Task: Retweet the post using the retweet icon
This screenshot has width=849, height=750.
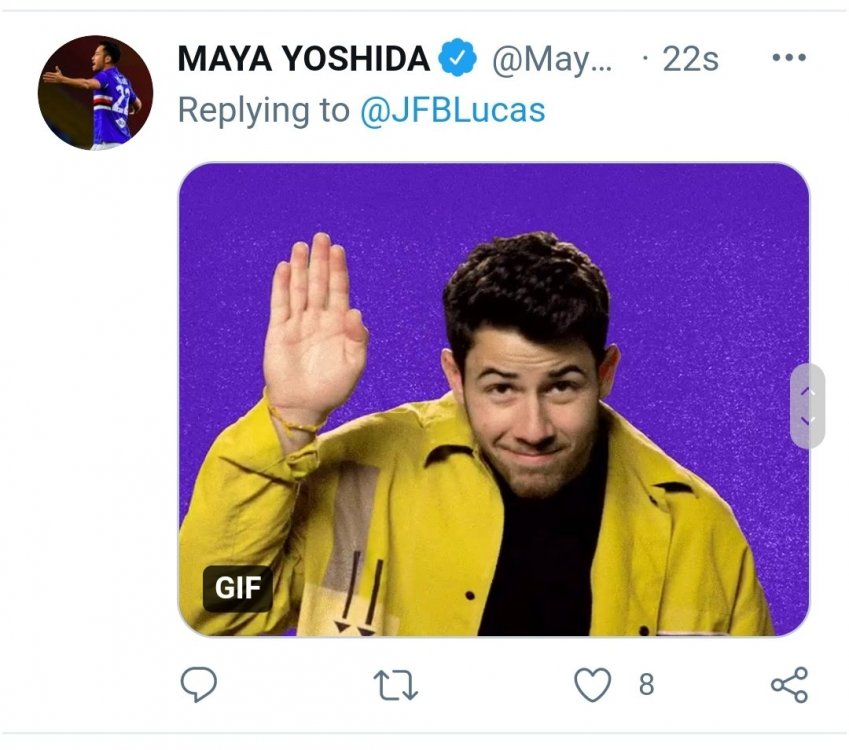Action: pyautogui.click(x=395, y=684)
